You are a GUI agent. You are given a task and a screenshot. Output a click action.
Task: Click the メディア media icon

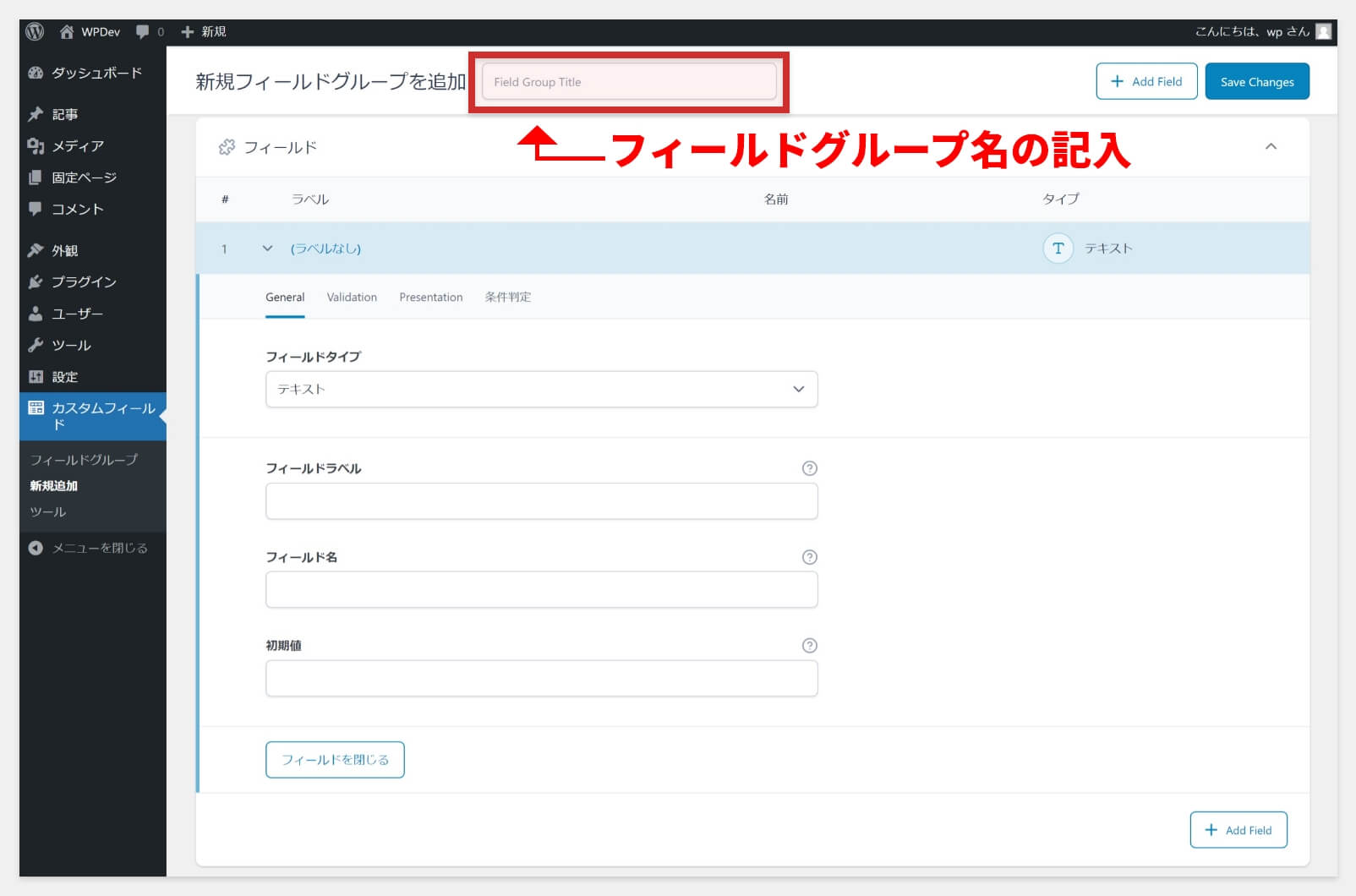36,145
